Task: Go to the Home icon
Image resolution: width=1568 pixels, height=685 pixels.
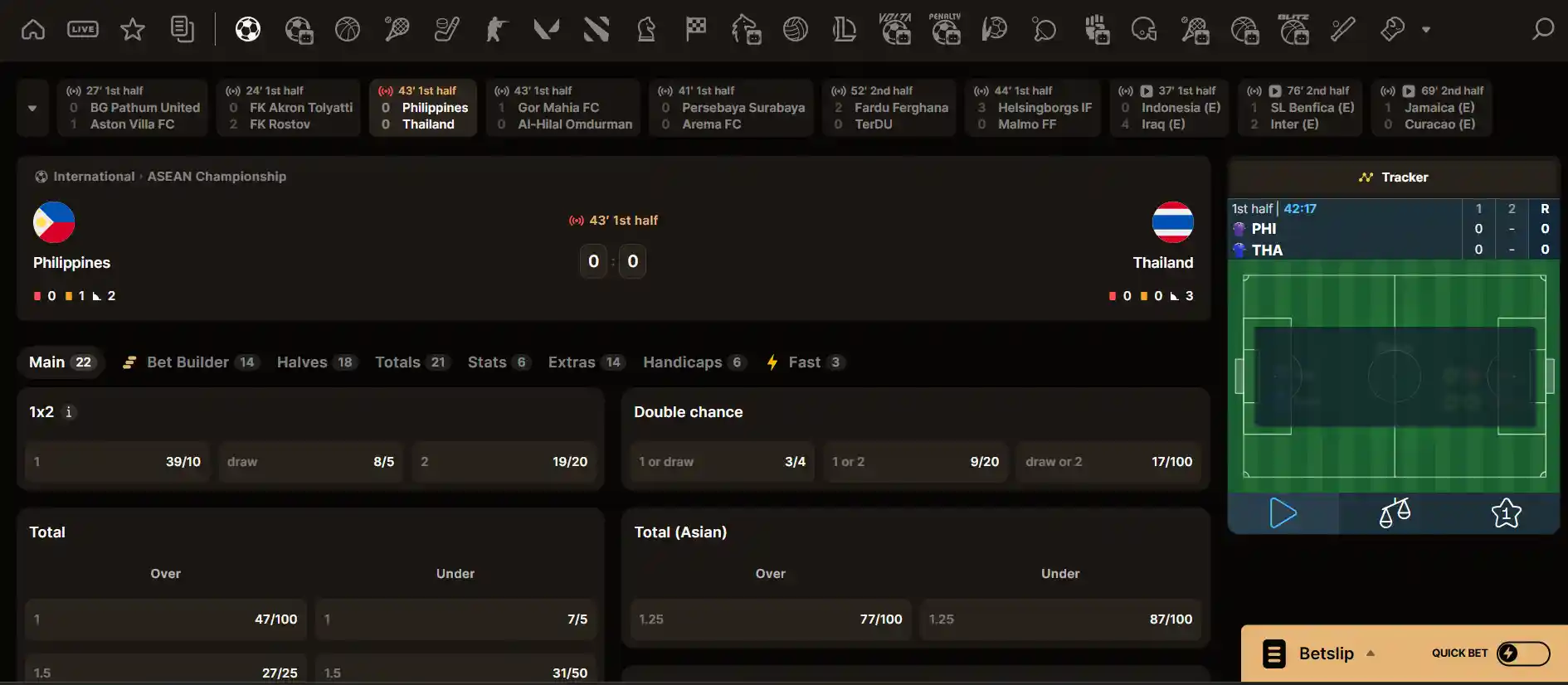Action: [33, 30]
